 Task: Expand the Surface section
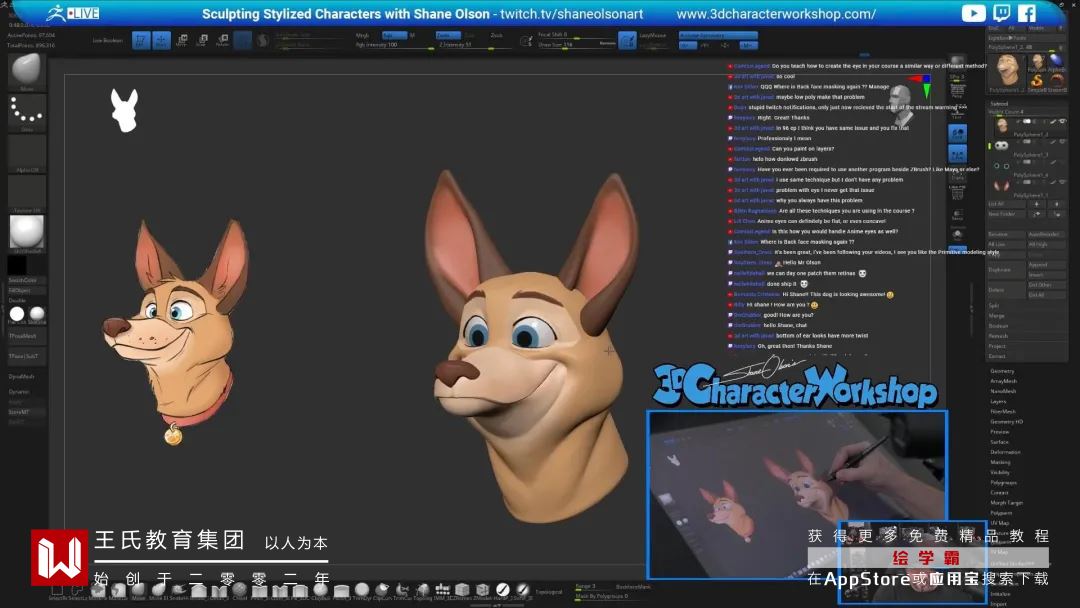[x=1000, y=442]
